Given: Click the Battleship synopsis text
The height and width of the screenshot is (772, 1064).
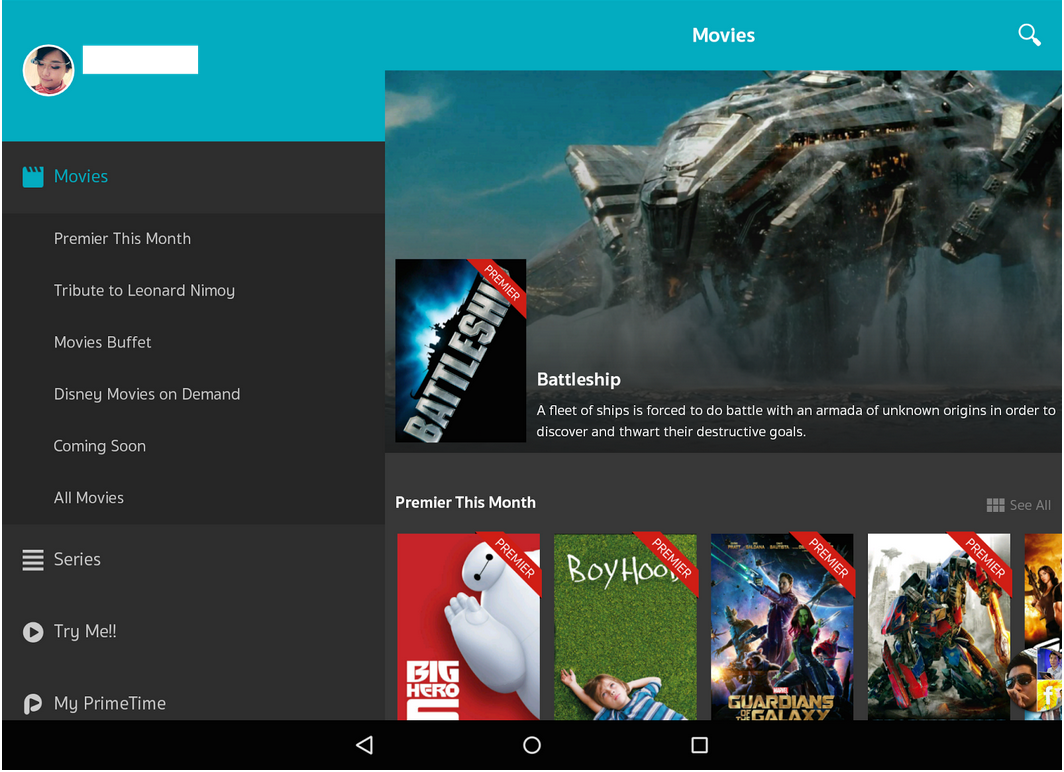Looking at the screenshot, I should [796, 421].
